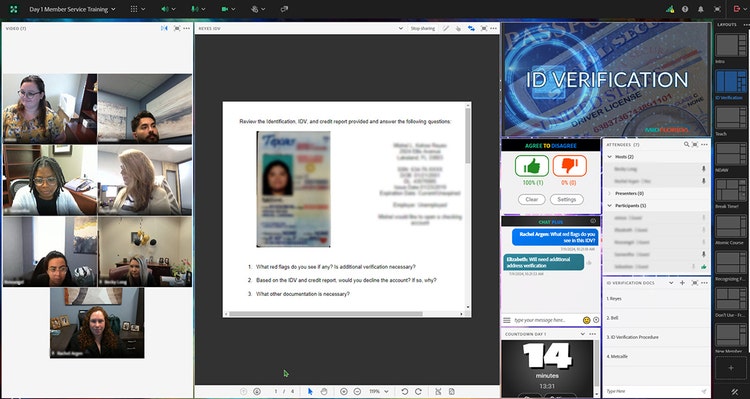
Task: Search attendees with the magnifier icon
Action: 686,144
